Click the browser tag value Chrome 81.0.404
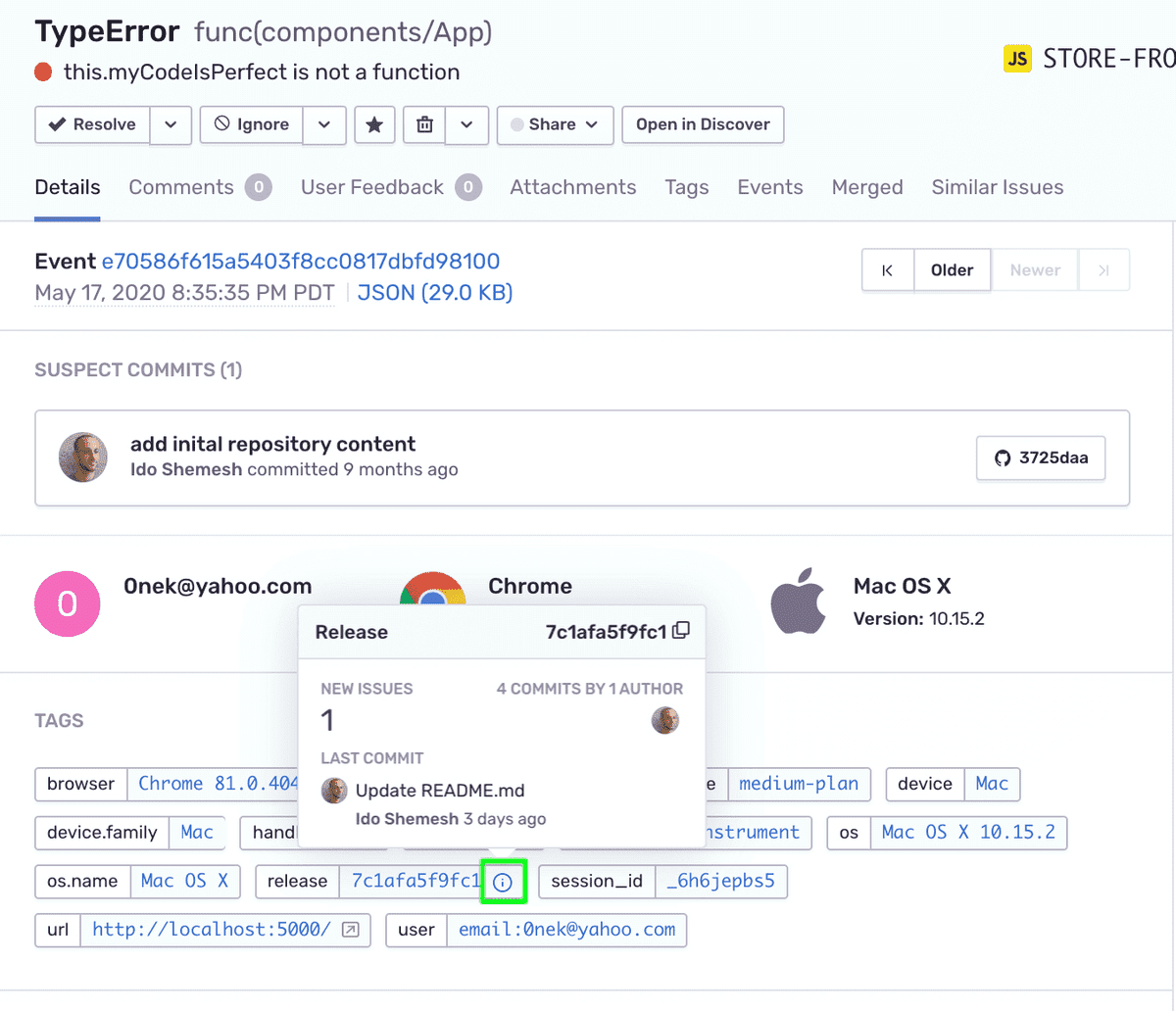1176x1011 pixels. coord(218,784)
